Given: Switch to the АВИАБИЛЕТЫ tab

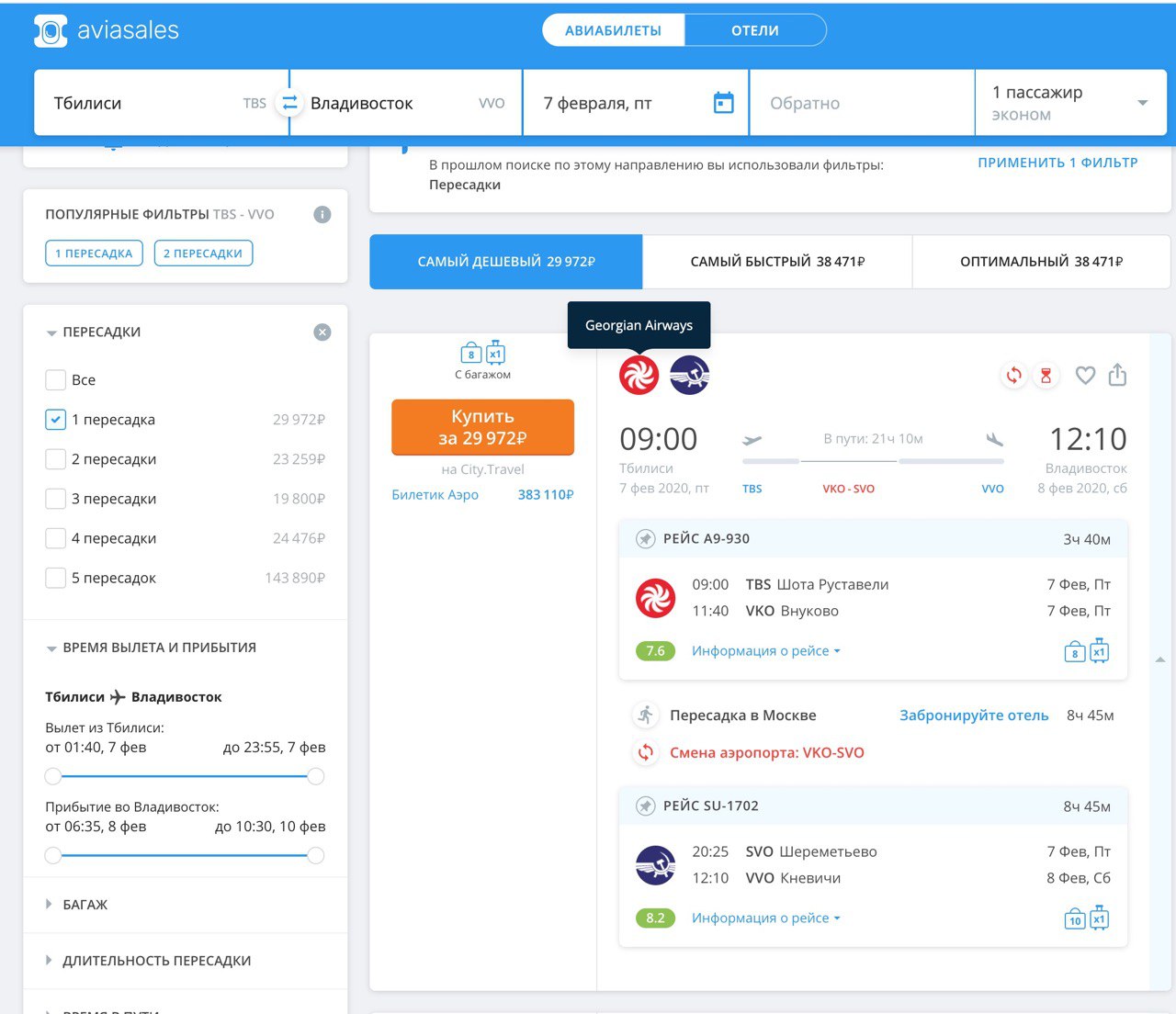Looking at the screenshot, I should click(x=613, y=30).
